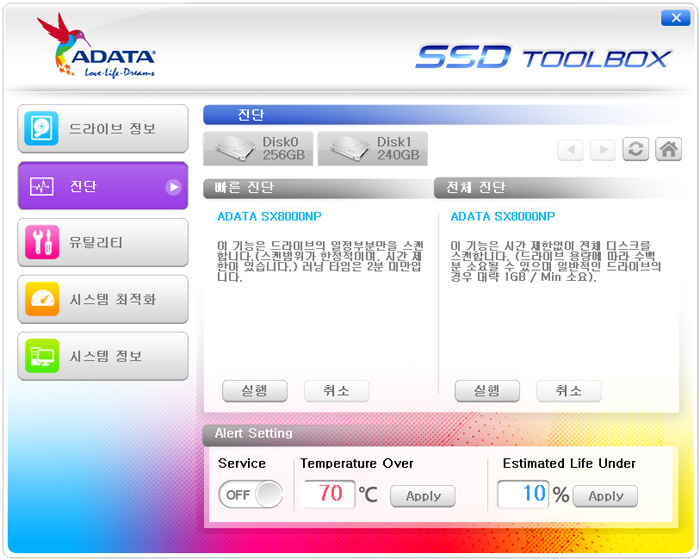Click the diagnostic waveform icon
This screenshot has height=560, width=700.
click(42, 186)
